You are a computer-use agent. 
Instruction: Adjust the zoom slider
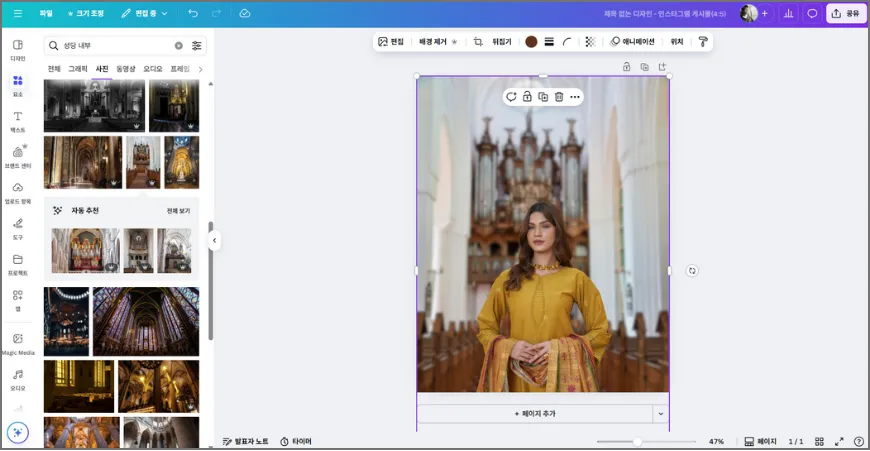tap(638, 442)
